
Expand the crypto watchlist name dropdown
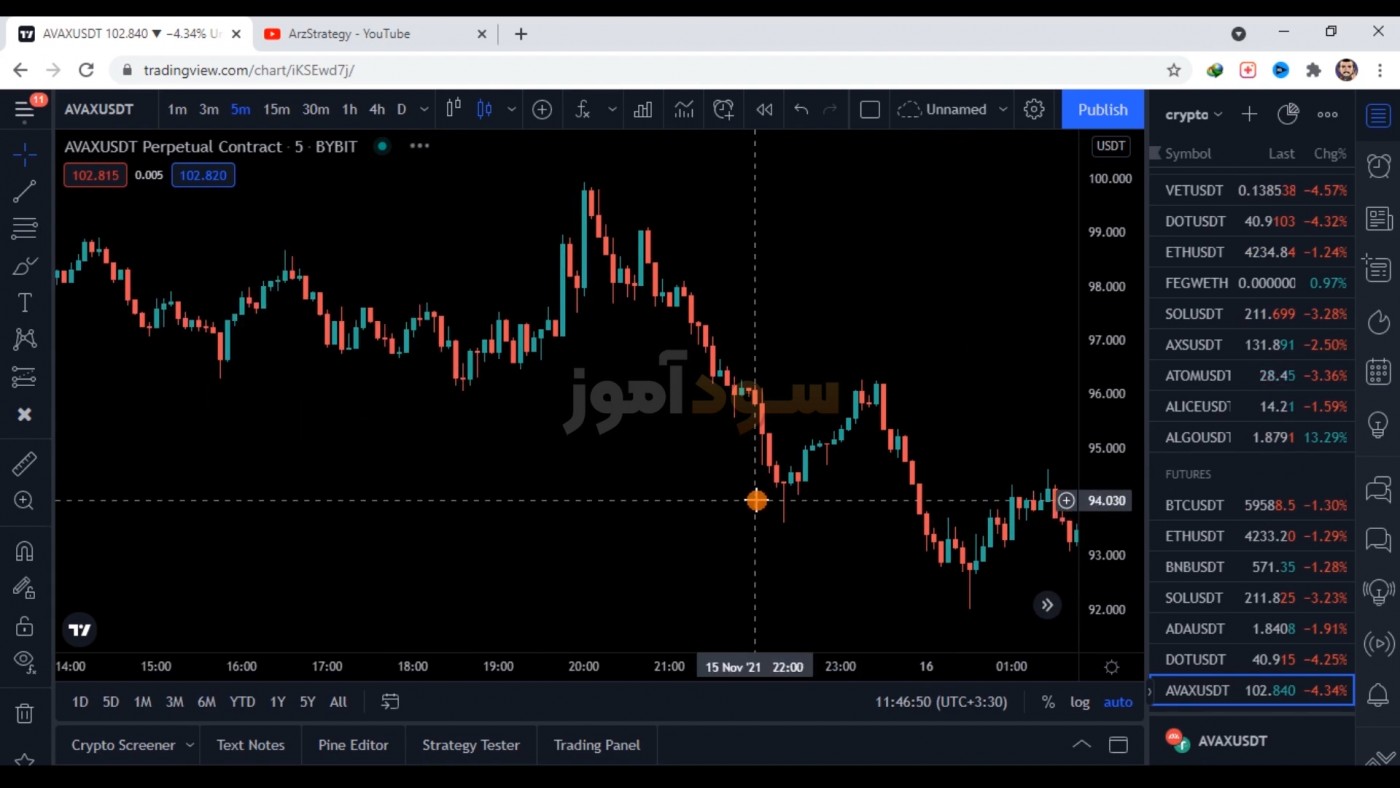pyautogui.click(x=1194, y=115)
